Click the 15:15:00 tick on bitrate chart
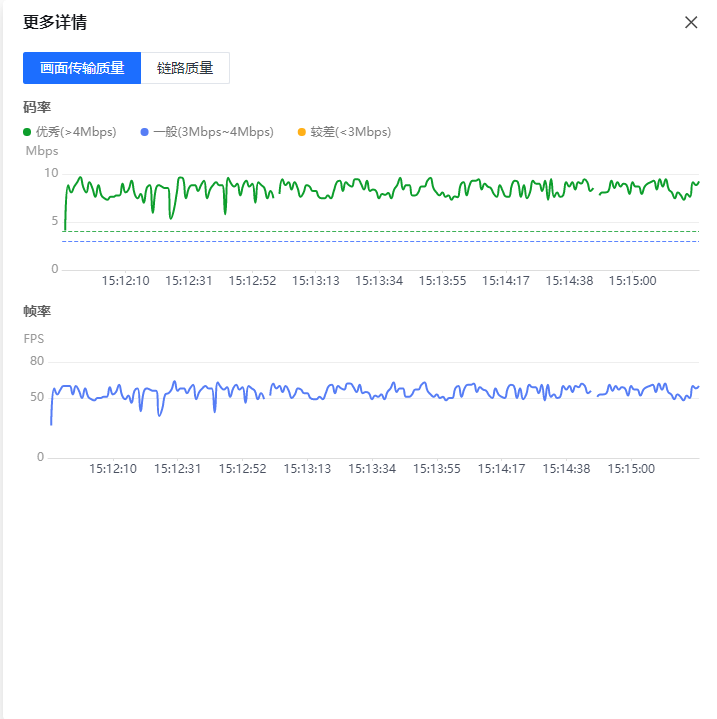This screenshot has height=719, width=717. coord(632,281)
